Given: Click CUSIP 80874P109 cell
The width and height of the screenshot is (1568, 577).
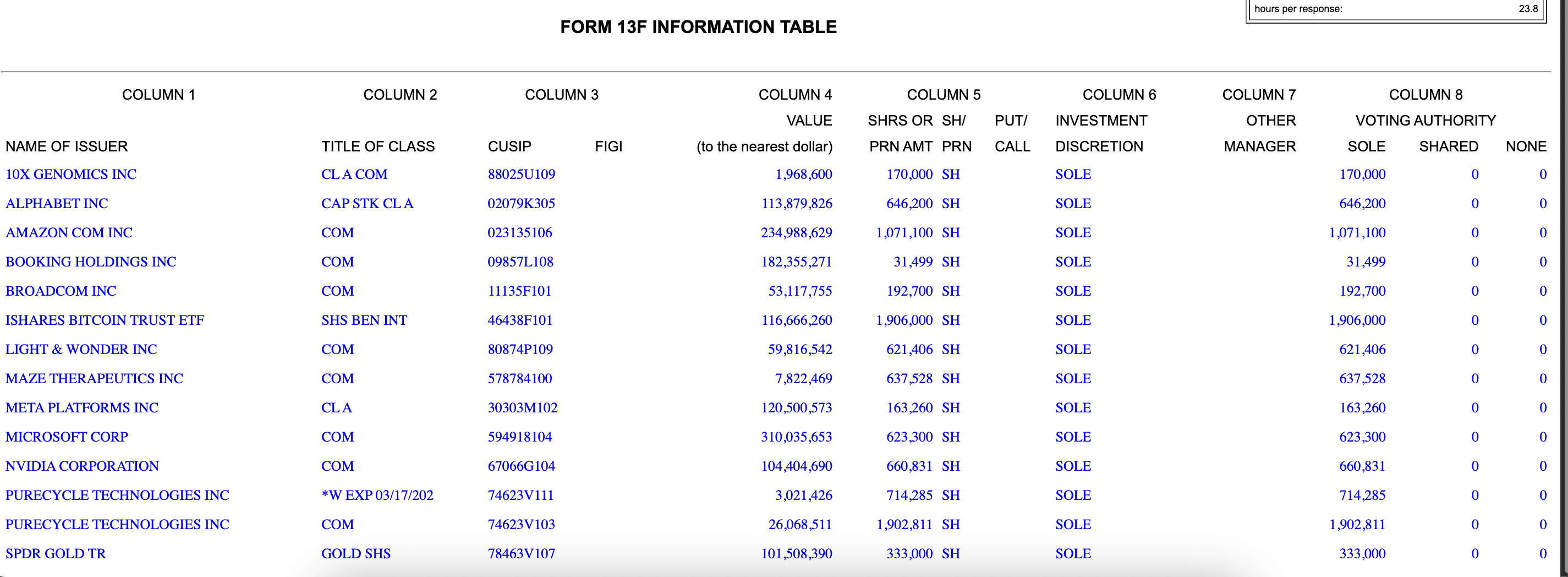Looking at the screenshot, I should 520,350.
